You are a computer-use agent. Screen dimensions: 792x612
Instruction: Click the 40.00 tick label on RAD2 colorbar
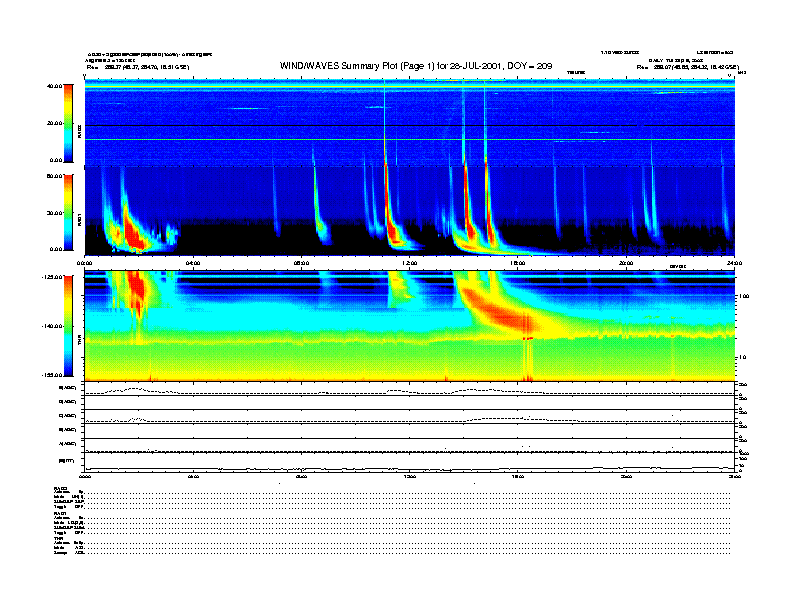point(54,86)
